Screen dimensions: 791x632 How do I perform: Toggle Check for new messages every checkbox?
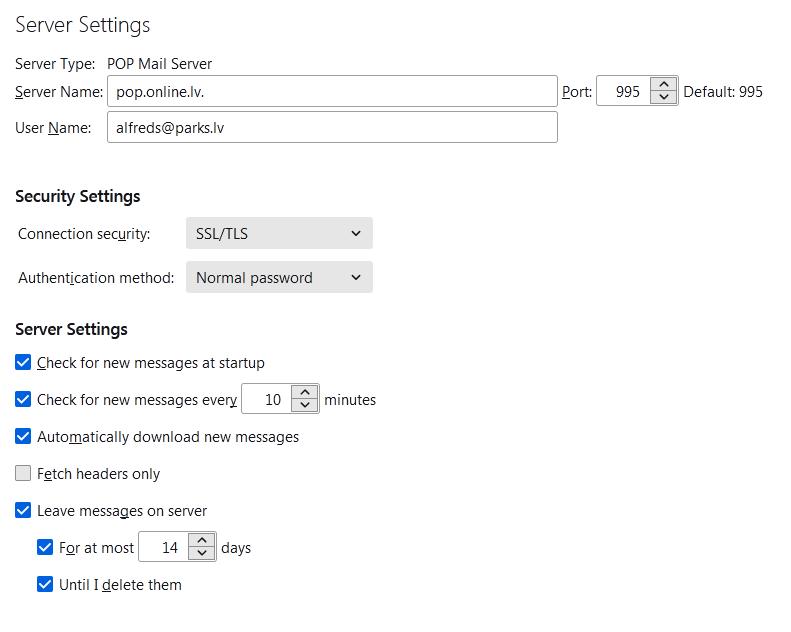[23, 399]
